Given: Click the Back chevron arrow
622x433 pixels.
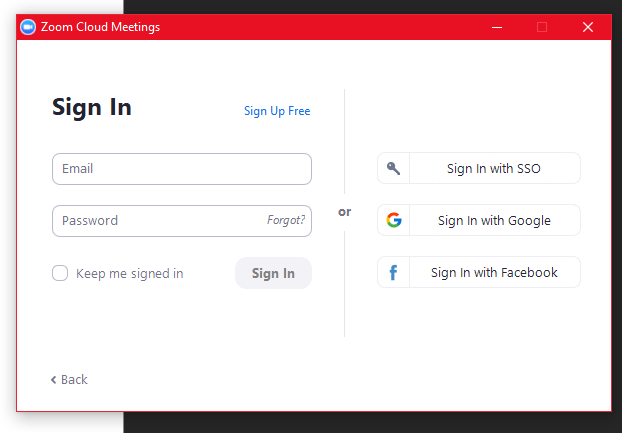Looking at the screenshot, I should [54, 380].
